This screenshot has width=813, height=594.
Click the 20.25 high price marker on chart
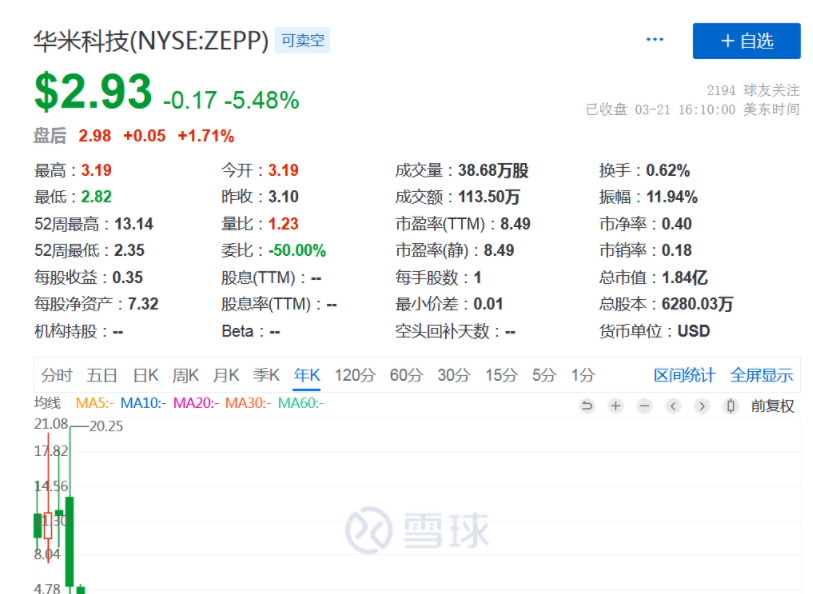click(106, 426)
